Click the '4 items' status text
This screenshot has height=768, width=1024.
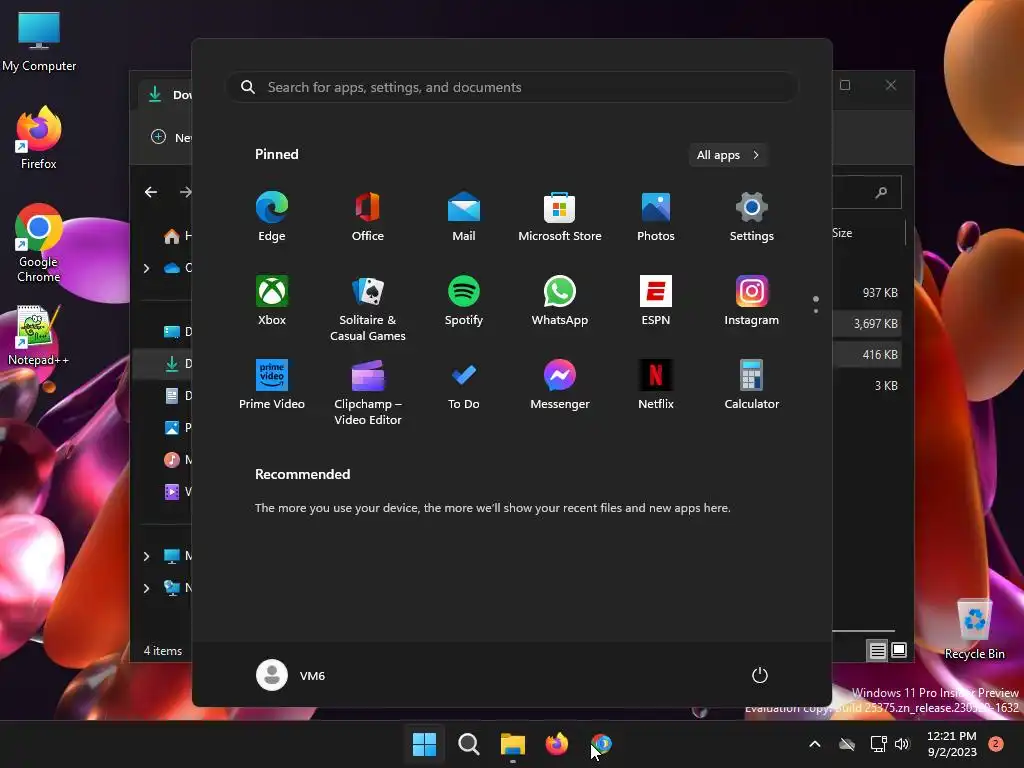[163, 651]
